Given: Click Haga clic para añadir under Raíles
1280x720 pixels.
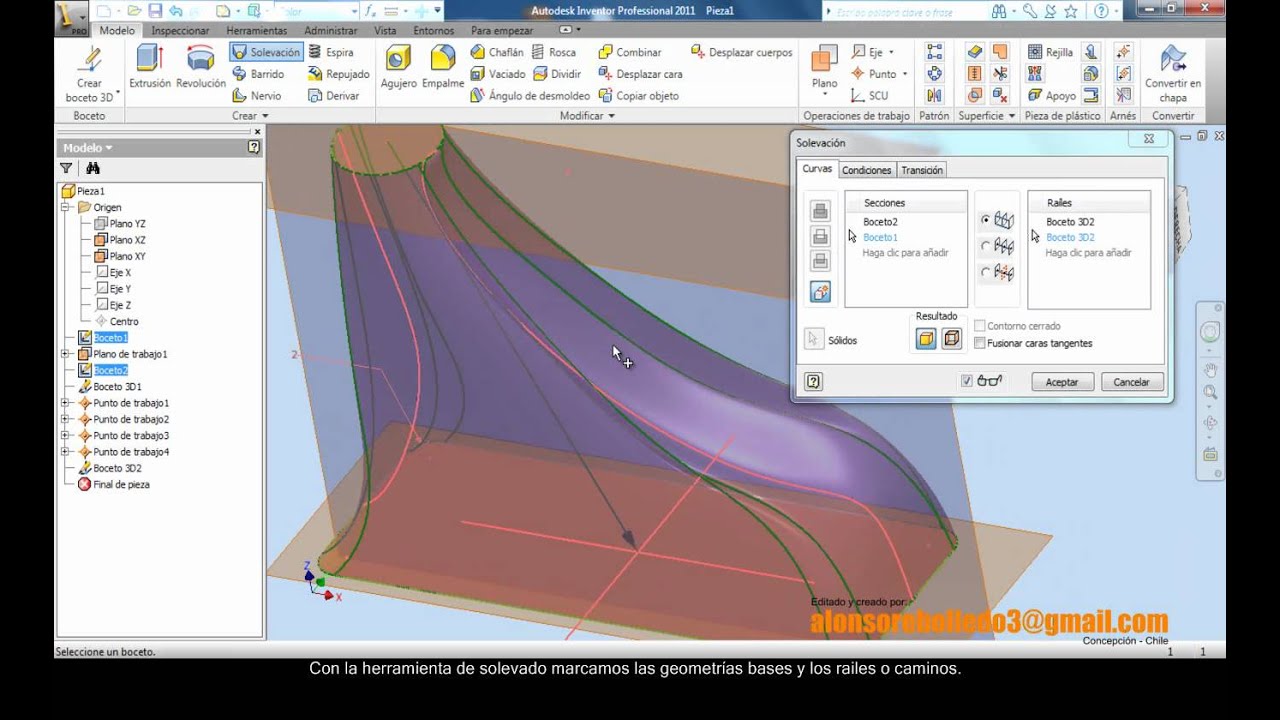Looking at the screenshot, I should (x=1089, y=253).
